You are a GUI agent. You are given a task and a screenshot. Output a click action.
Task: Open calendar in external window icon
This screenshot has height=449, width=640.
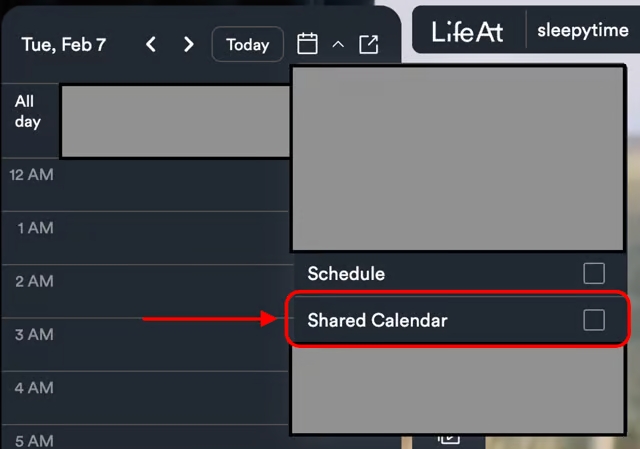click(x=369, y=45)
